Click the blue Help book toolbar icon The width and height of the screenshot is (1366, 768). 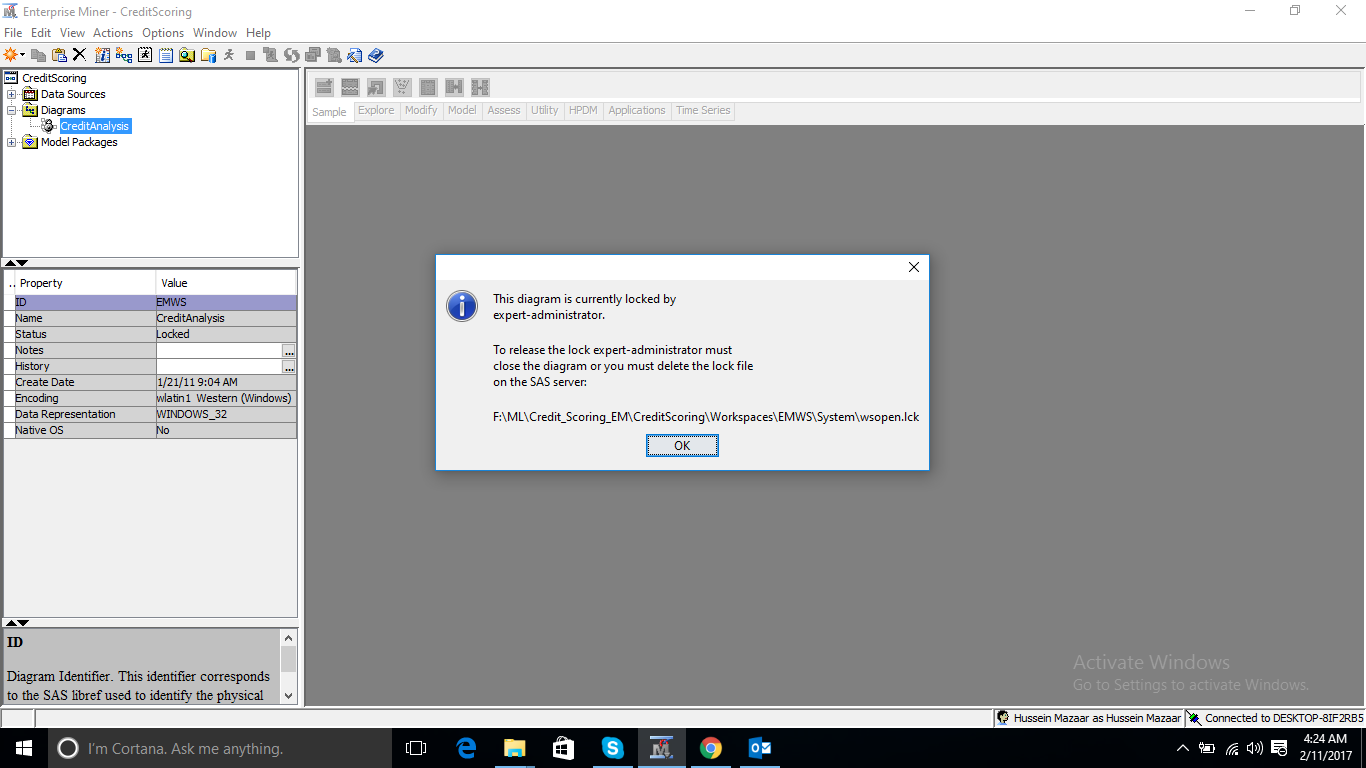(x=376, y=55)
